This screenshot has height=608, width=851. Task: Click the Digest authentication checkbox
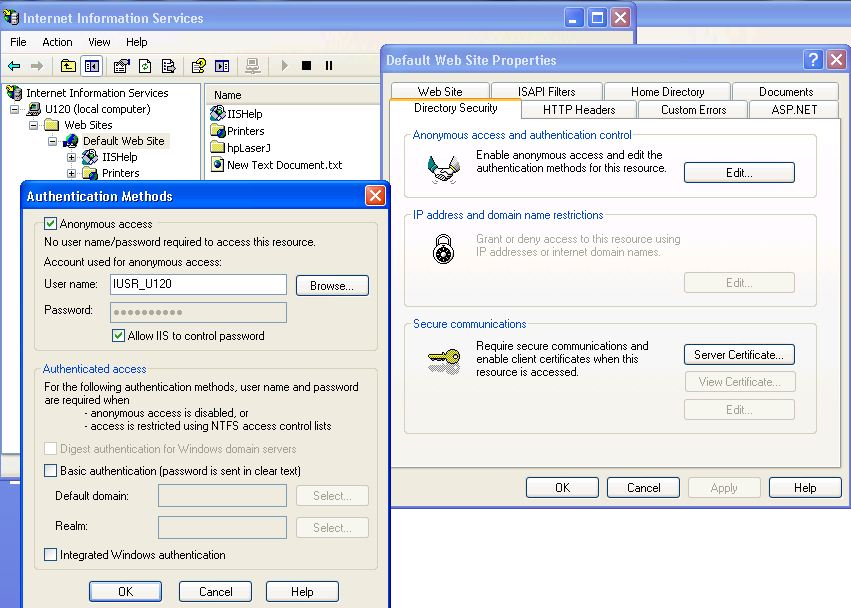pos(50,448)
